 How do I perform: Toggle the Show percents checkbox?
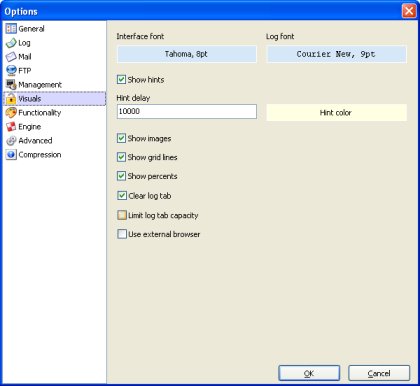[x=121, y=176]
